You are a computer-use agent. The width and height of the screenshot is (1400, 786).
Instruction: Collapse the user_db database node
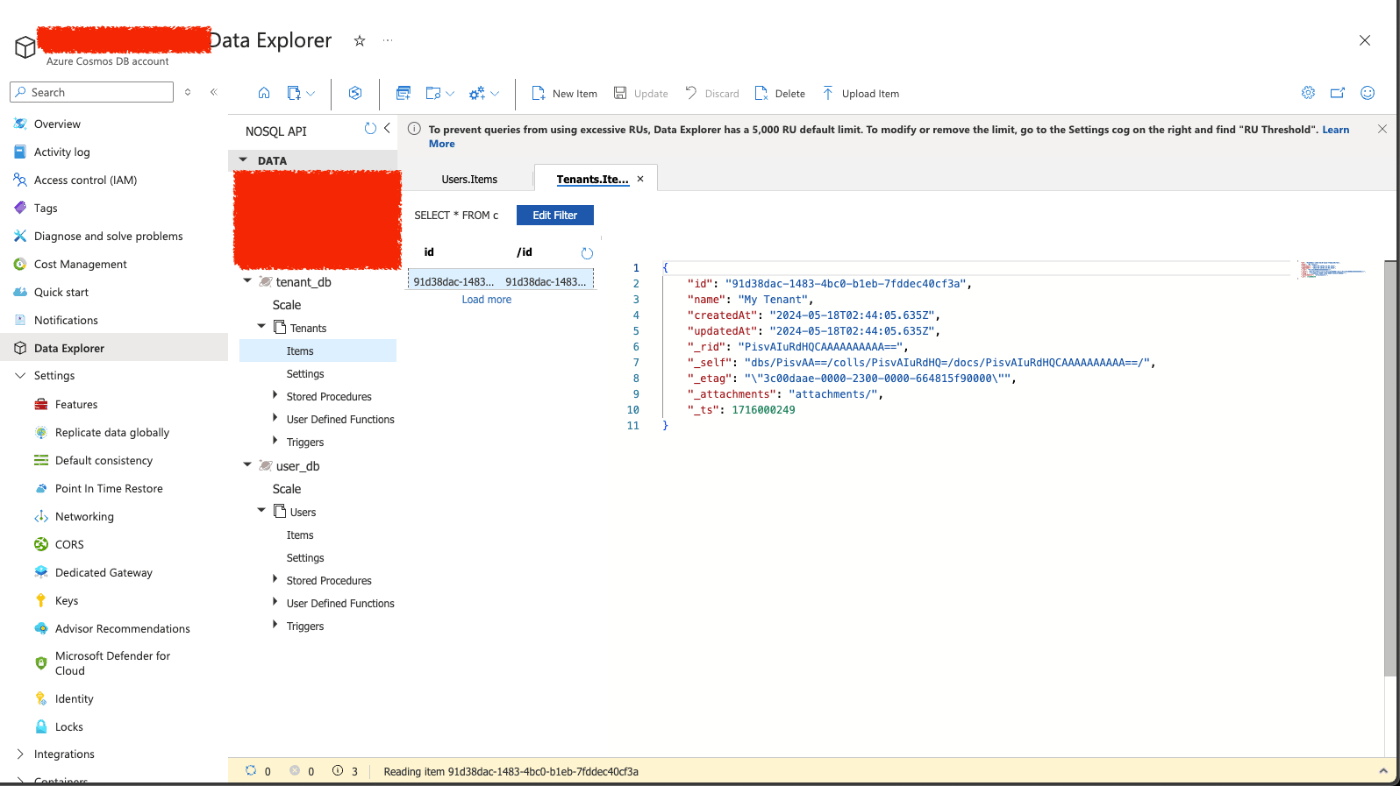click(x=248, y=466)
